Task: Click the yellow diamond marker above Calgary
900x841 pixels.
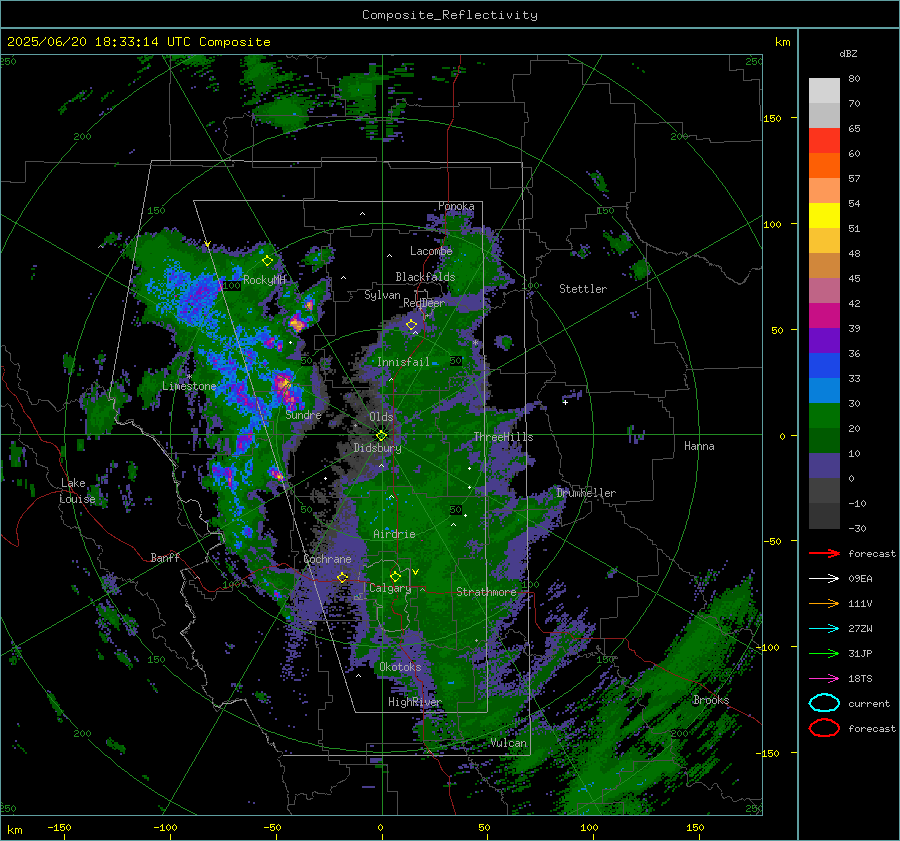Action: coord(395,576)
